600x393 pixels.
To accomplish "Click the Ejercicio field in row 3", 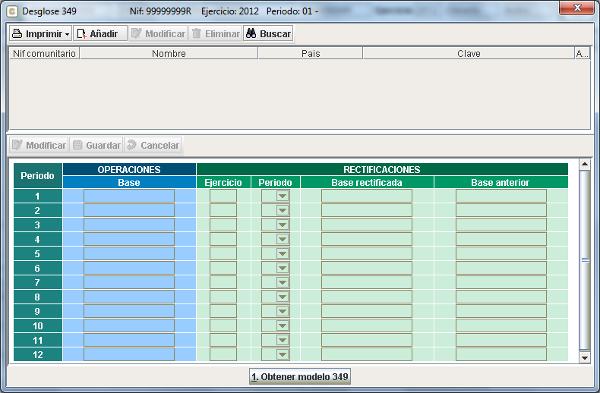I will point(223,225).
